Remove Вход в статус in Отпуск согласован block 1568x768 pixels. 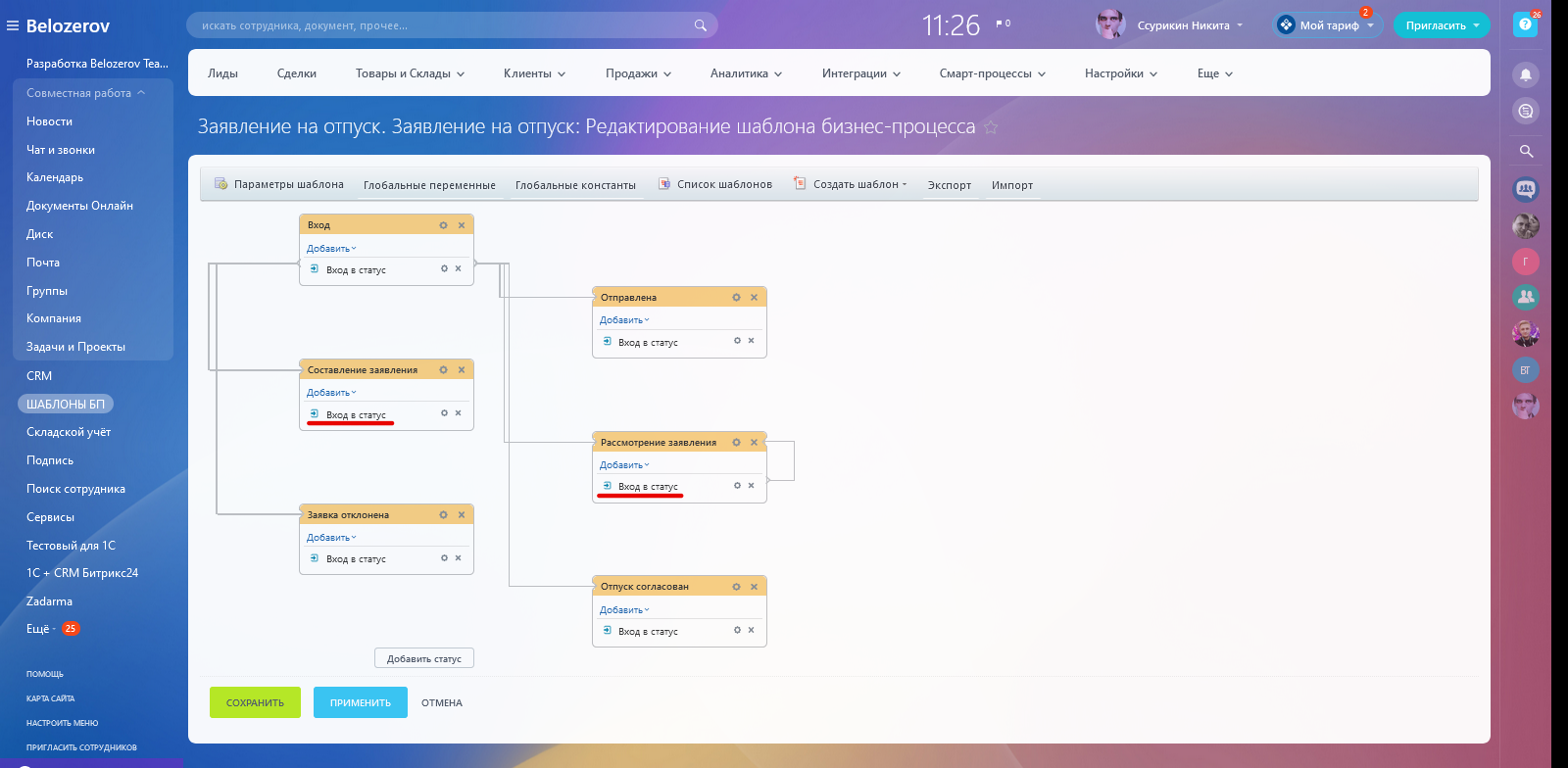pyautogui.click(x=751, y=630)
